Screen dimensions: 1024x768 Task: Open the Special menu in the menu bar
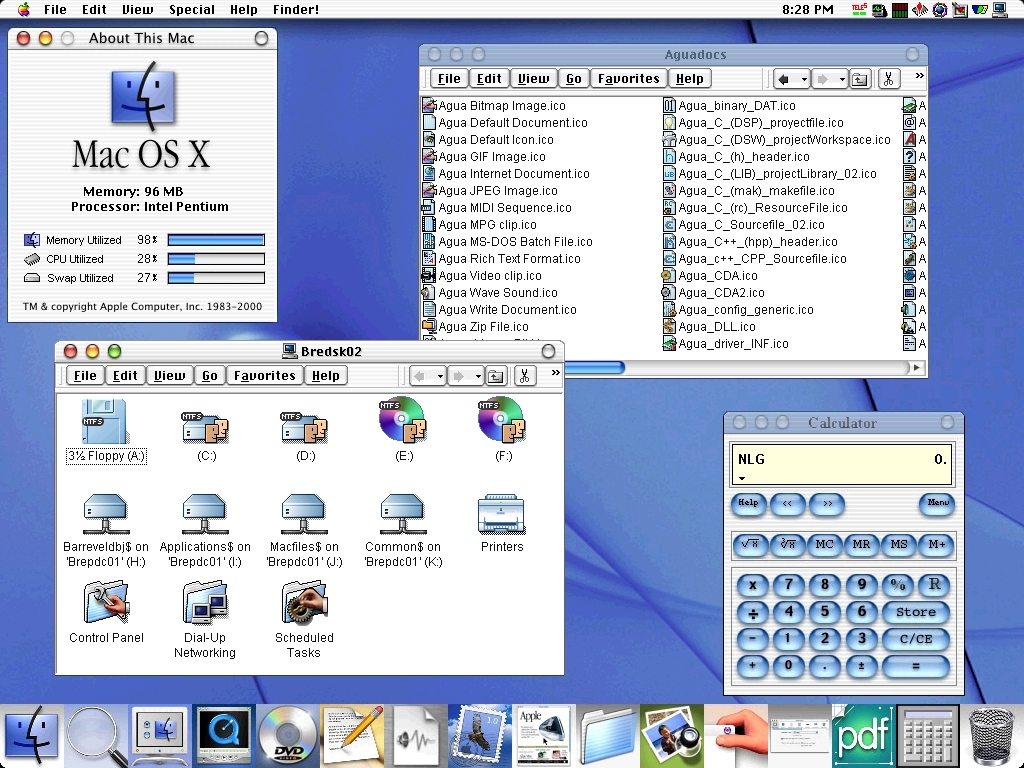coord(191,10)
